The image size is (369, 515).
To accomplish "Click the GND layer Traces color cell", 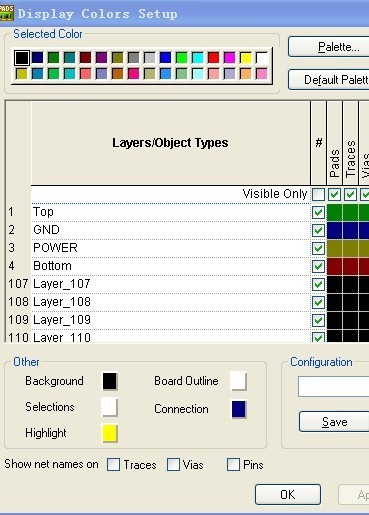I will (350, 230).
